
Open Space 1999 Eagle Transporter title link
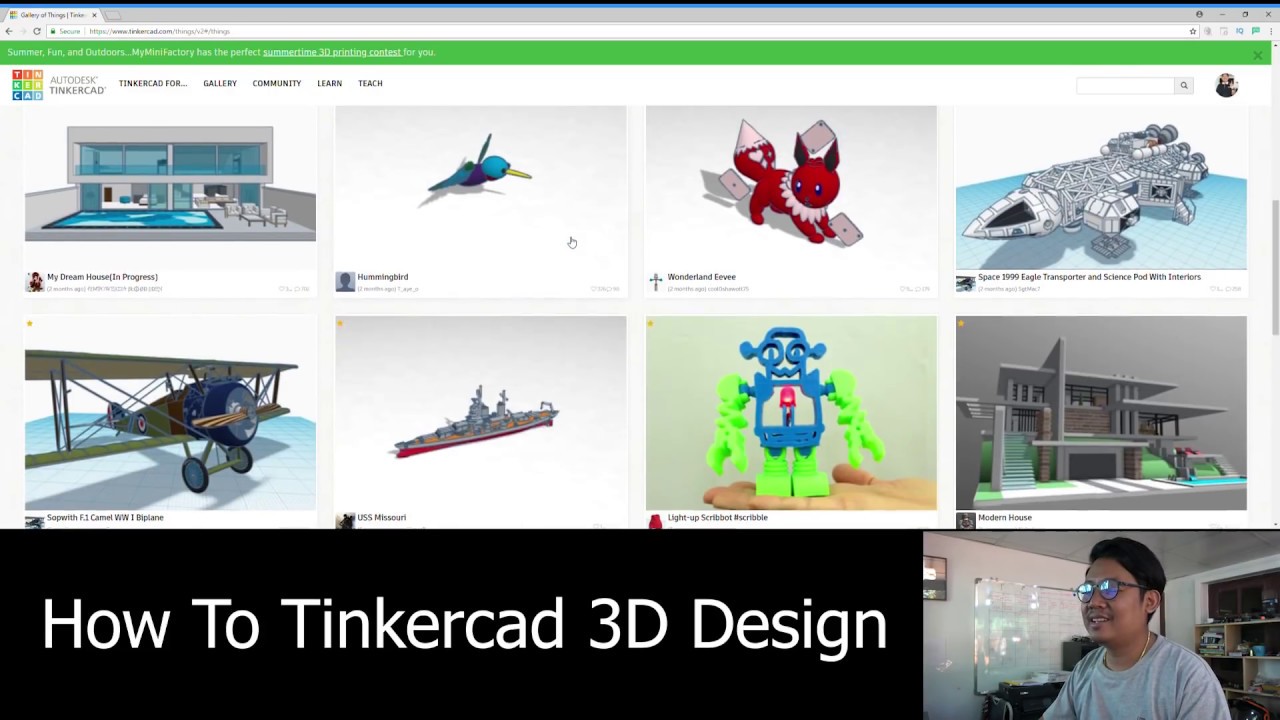[x=1089, y=277]
